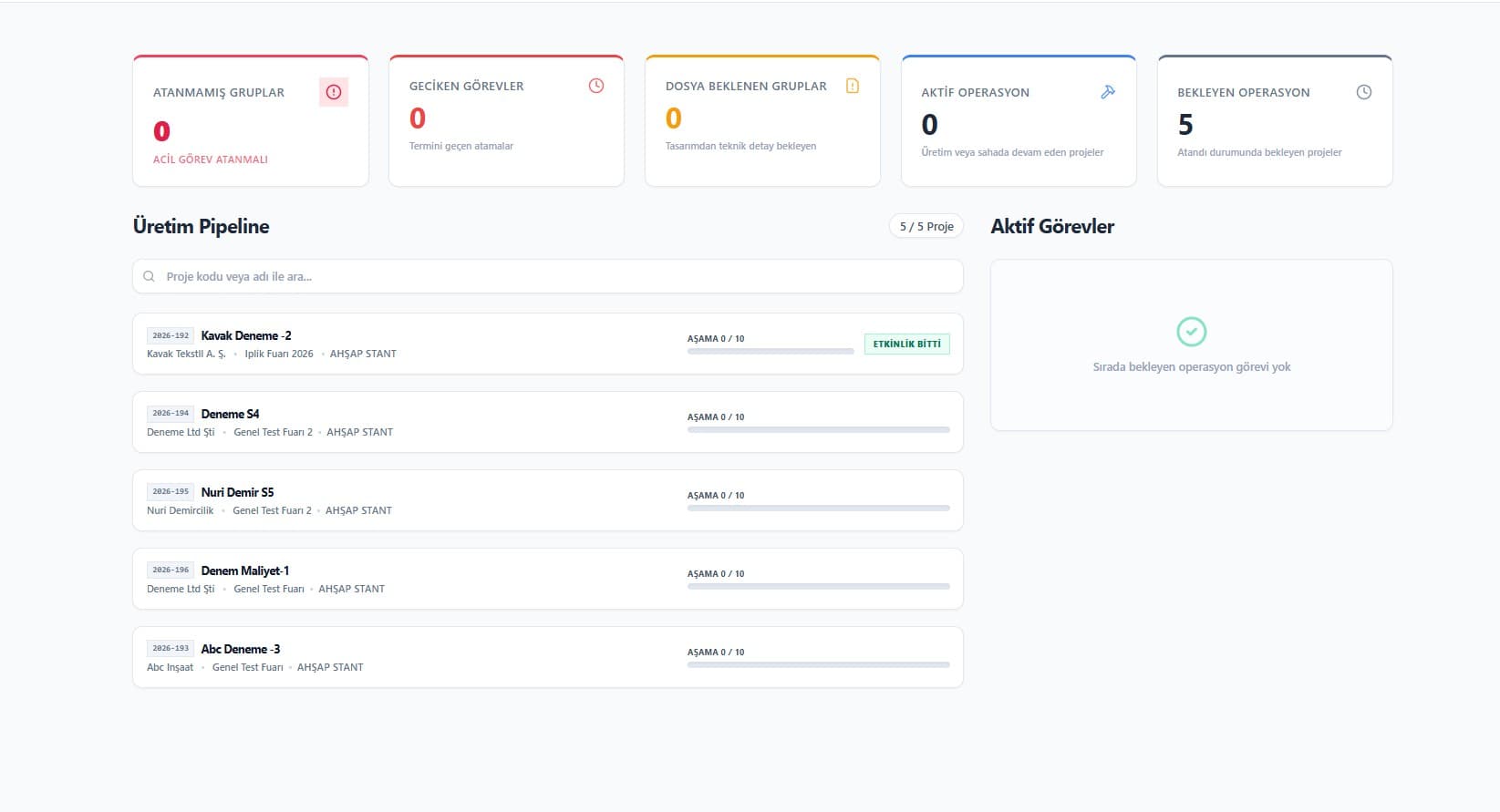Image resolution: width=1500 pixels, height=812 pixels.
Task: Click the alert icon on Atanmamış Gruplar card
Action: (x=334, y=92)
